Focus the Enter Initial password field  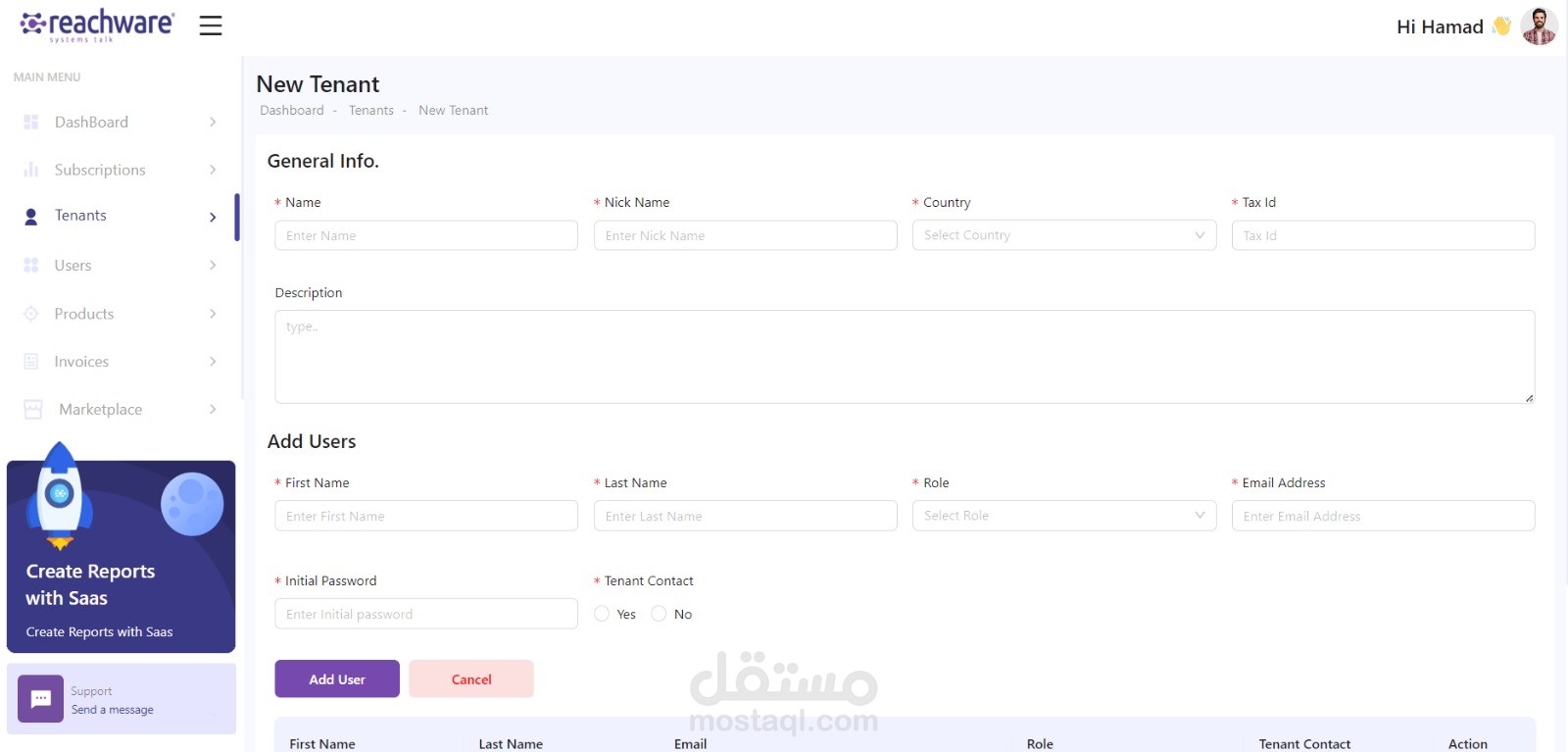tap(426, 614)
